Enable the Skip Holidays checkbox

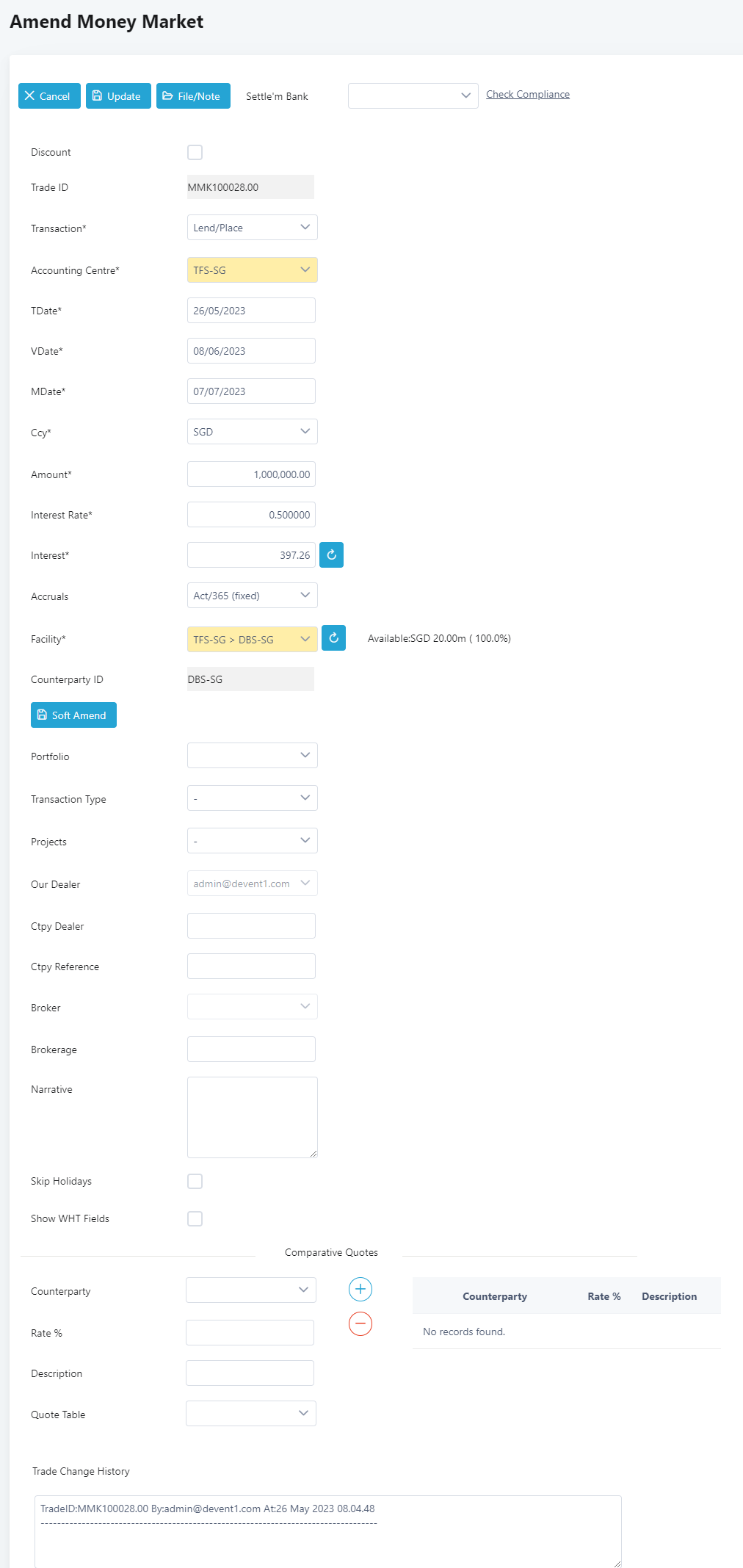[195, 1181]
